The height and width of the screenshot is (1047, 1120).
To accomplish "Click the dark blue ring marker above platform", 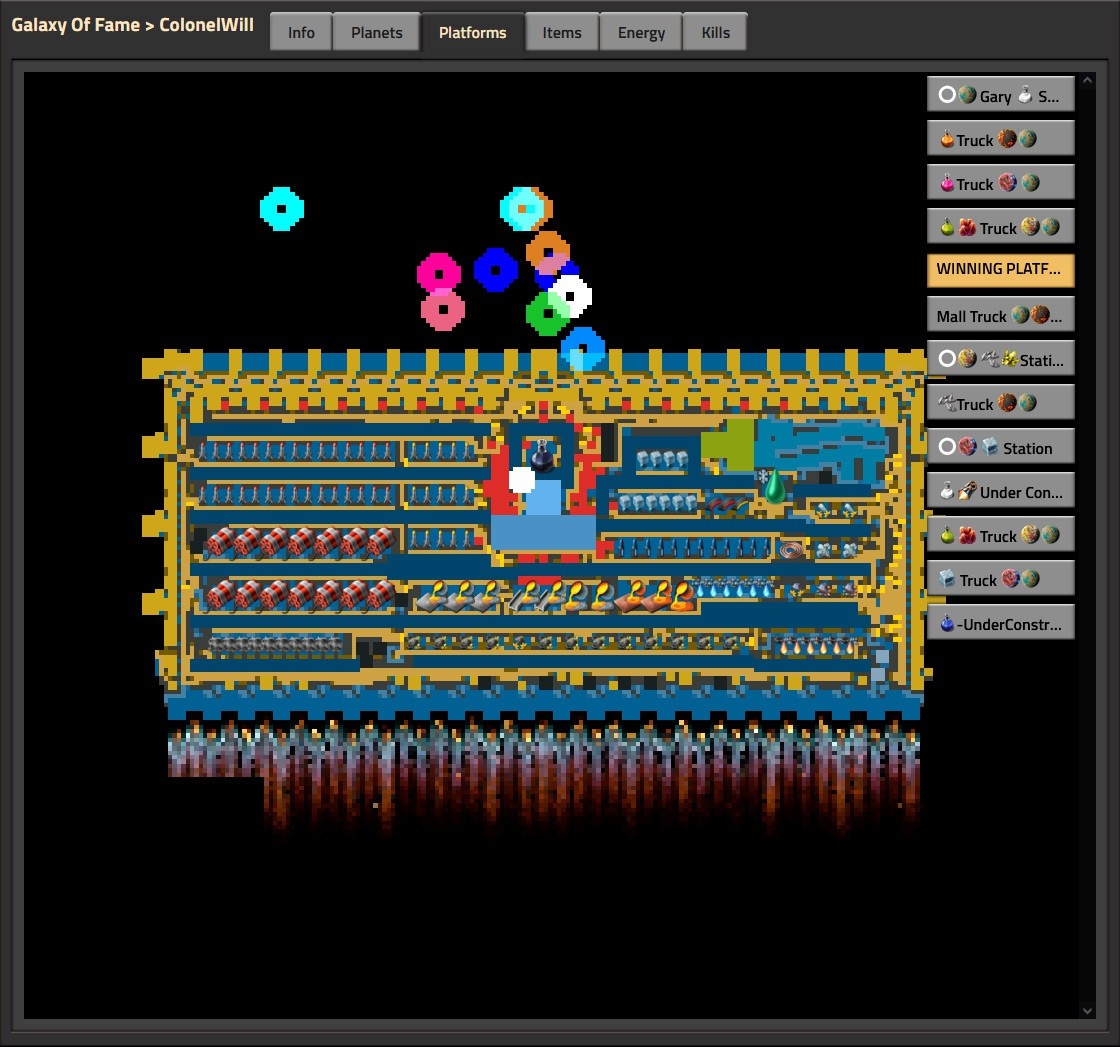I will point(495,270).
